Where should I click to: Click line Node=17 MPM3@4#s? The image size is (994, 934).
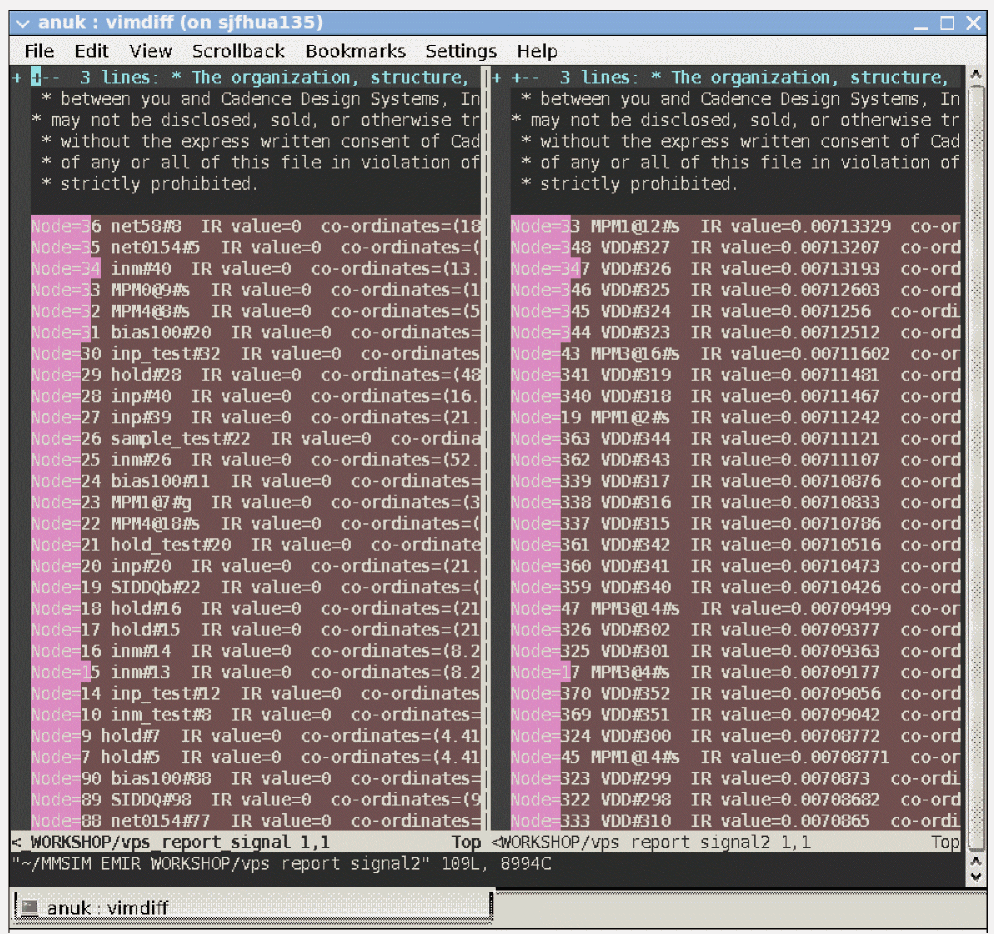point(736,672)
